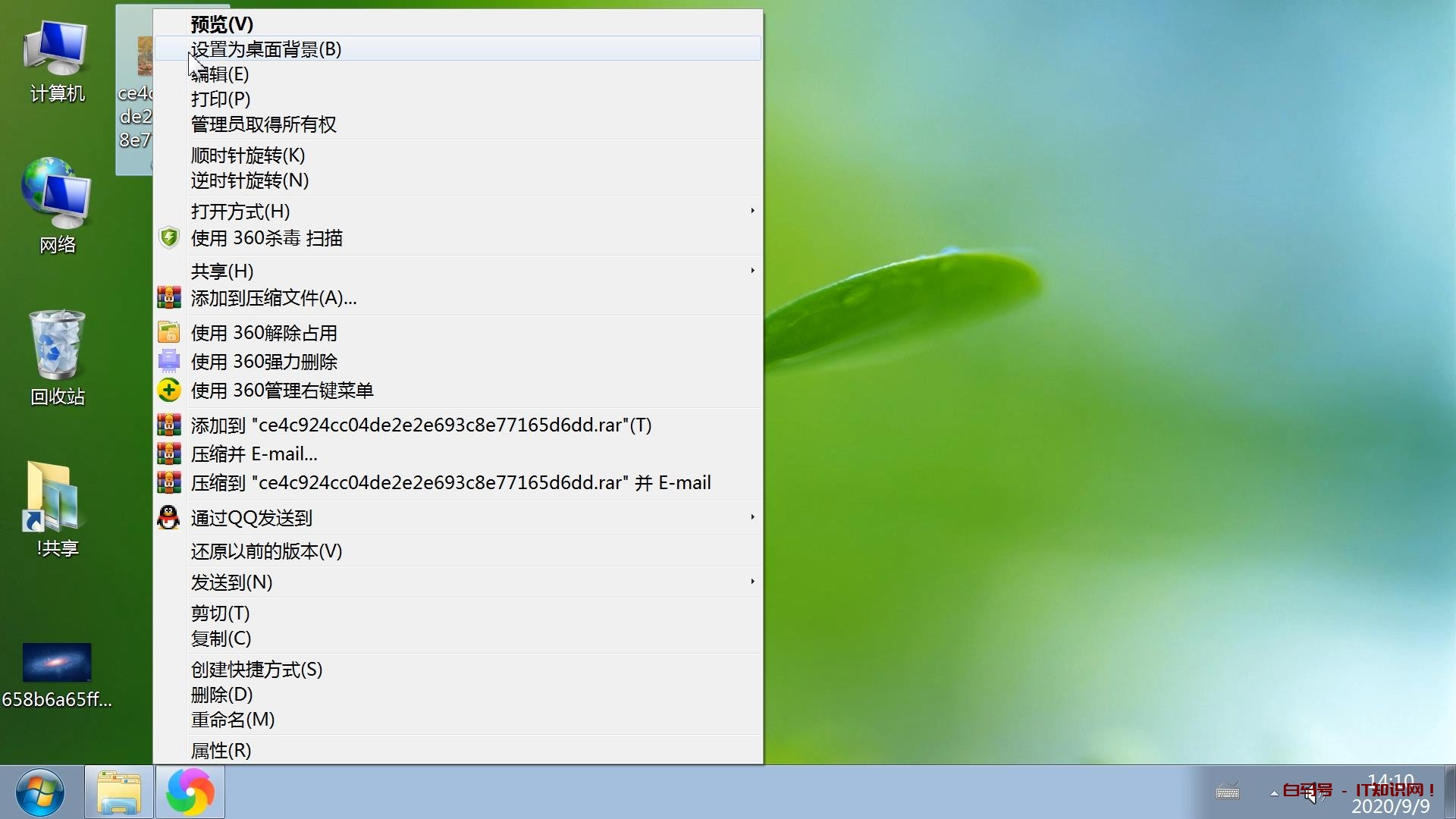Expand the 共享(H) submenu arrow
Image resolution: width=1456 pixels, height=819 pixels.
[x=752, y=271]
